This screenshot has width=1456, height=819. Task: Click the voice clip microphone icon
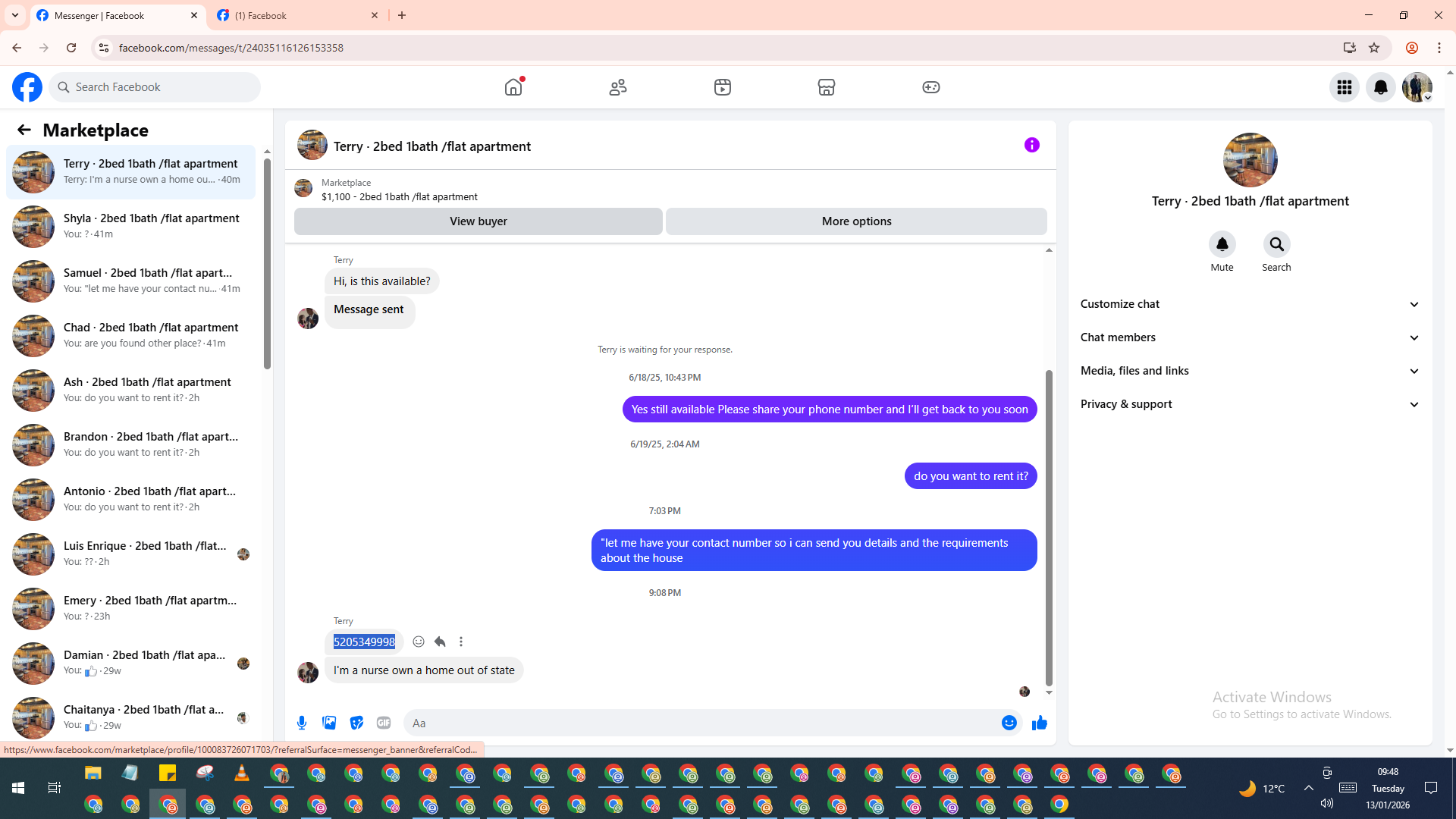pyautogui.click(x=302, y=723)
